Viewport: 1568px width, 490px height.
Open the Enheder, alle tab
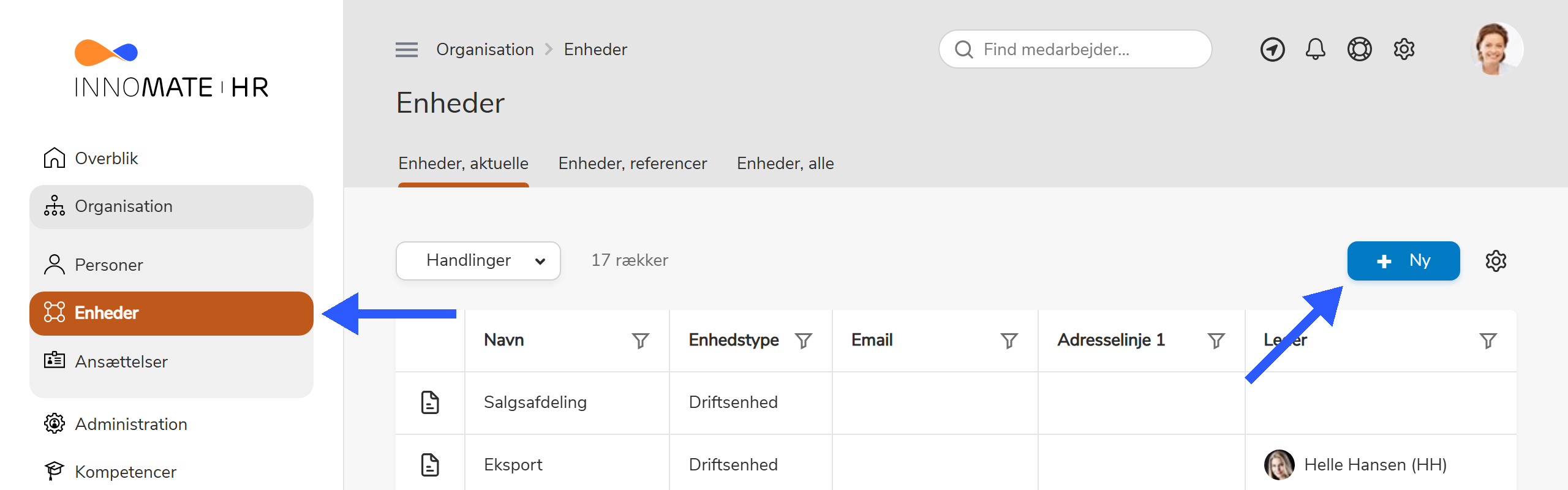[785, 163]
